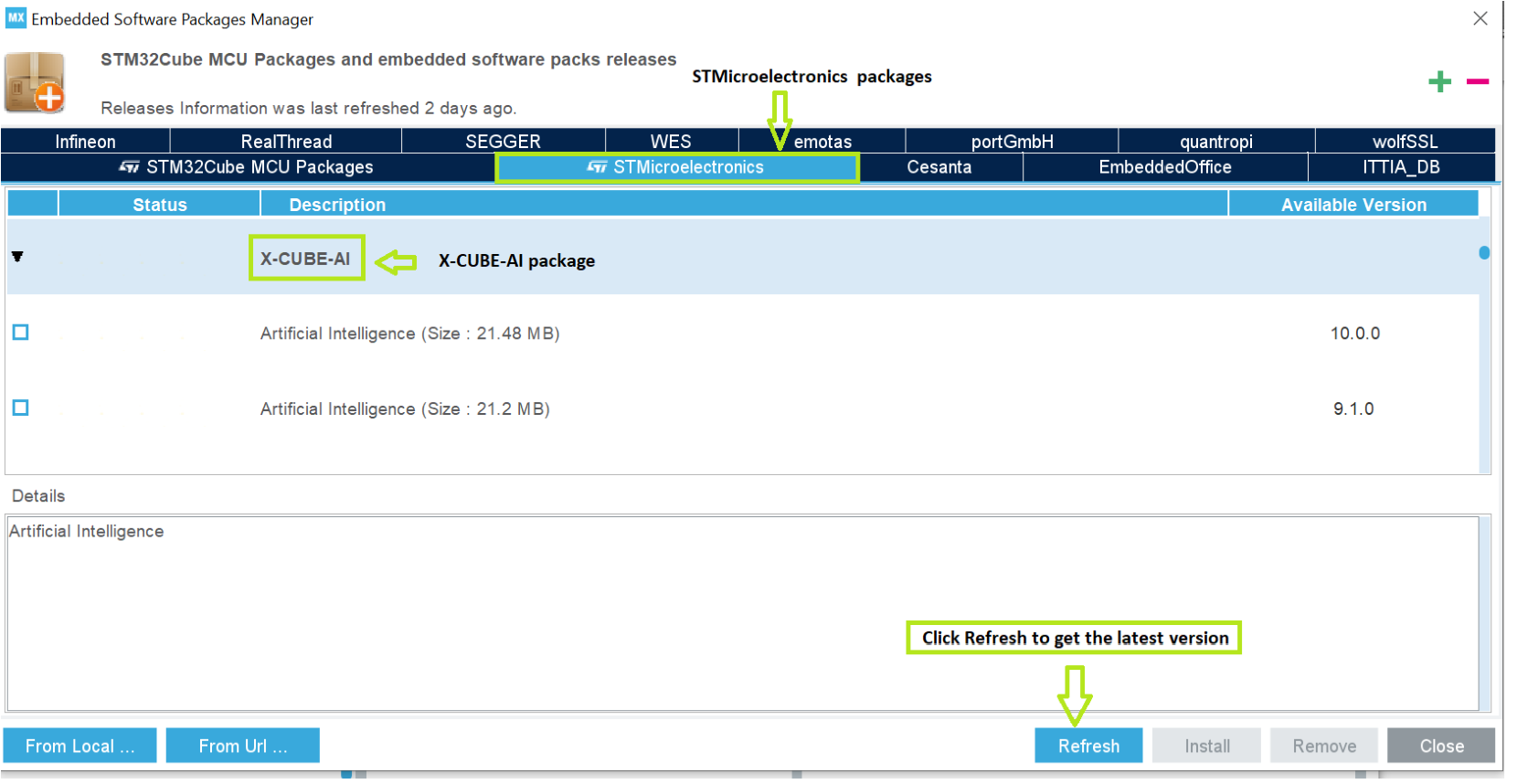Open the Infineon tab
The image size is (1517, 784).
85,141
